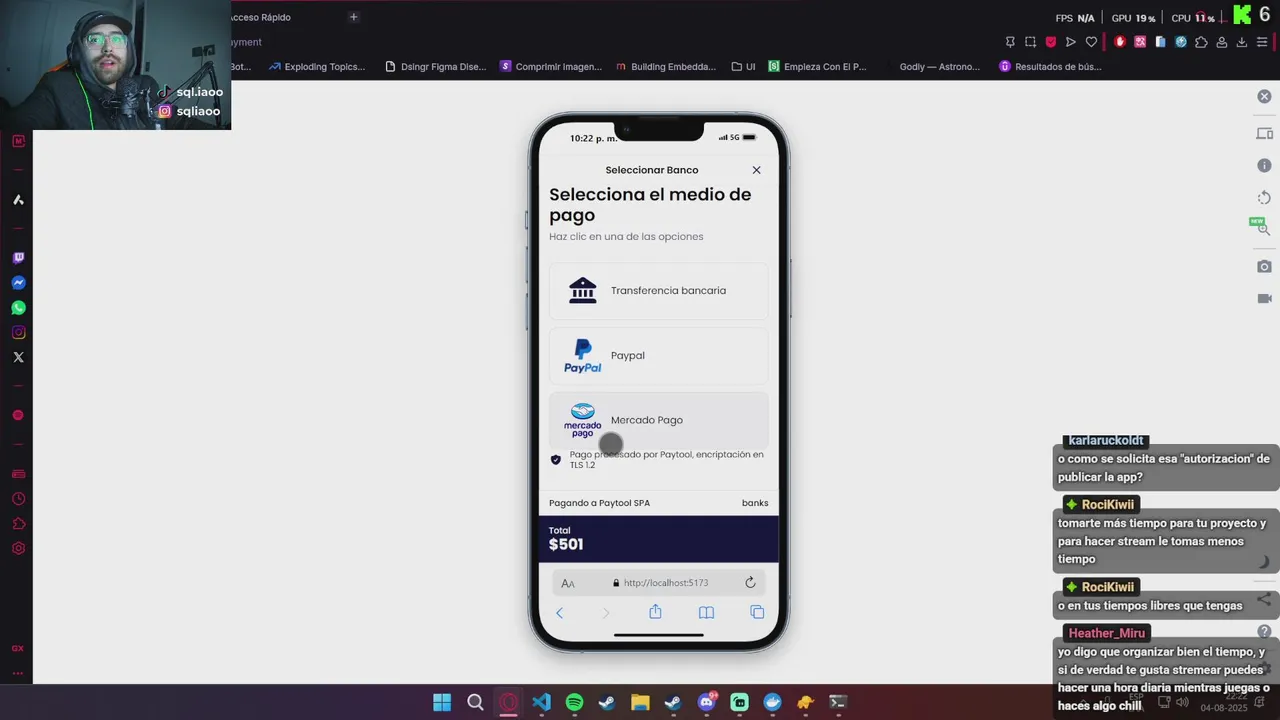Click the "Pagando a Paytool SPA" text
The width and height of the screenshot is (1280, 720).
click(599, 503)
